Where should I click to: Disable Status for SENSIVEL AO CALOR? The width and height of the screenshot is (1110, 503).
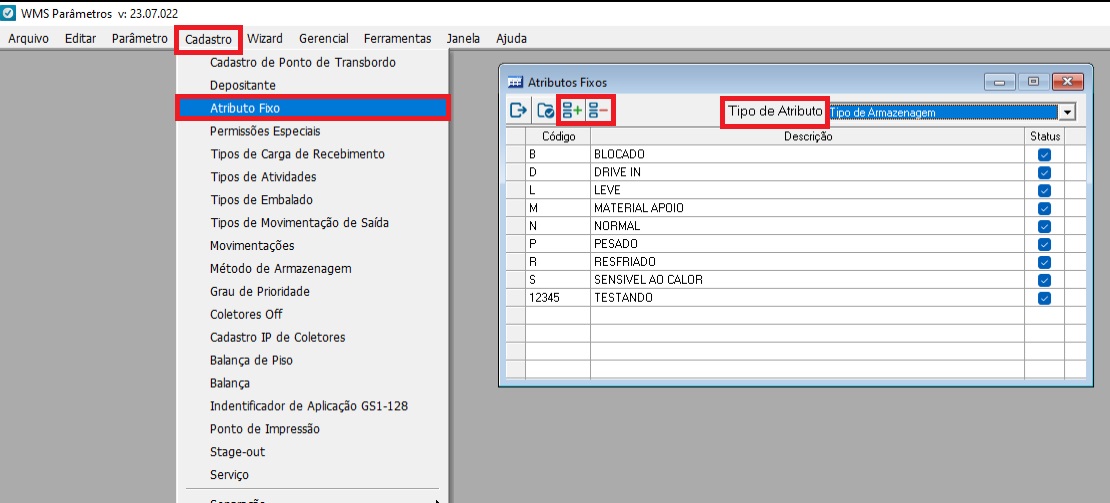[1044, 280]
